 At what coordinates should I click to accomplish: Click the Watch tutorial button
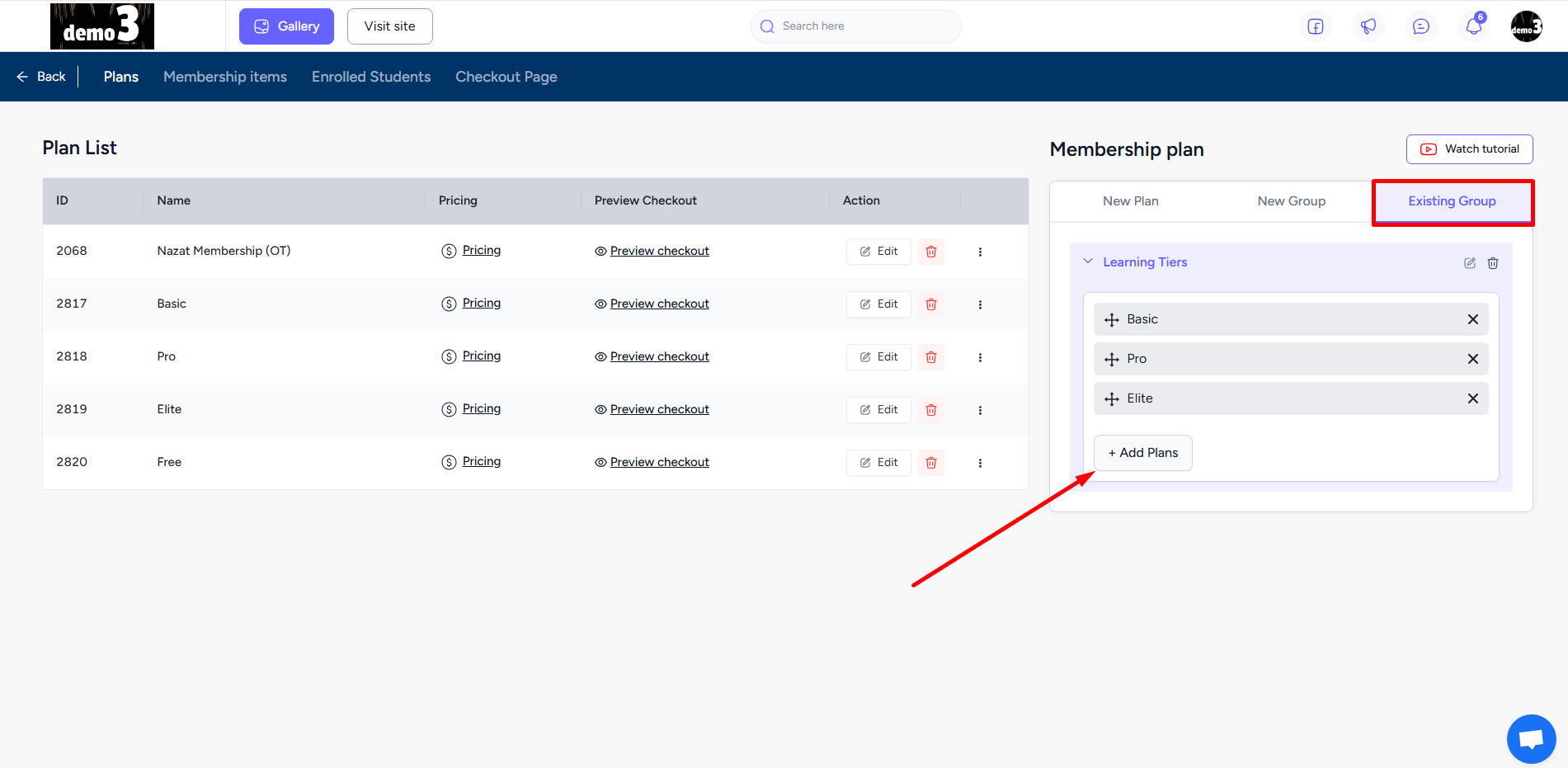1470,149
